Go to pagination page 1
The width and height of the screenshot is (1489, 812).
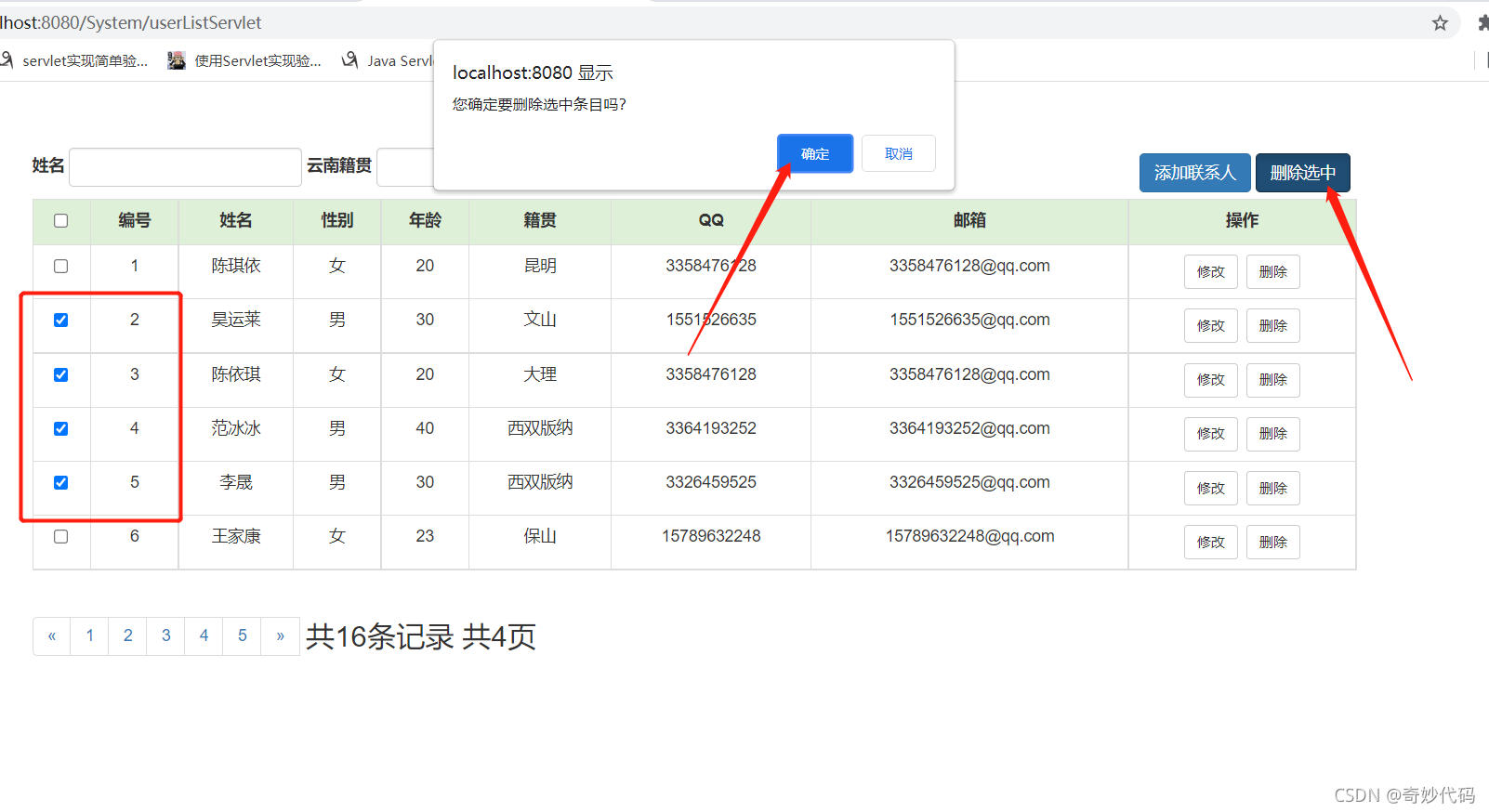tap(90, 636)
